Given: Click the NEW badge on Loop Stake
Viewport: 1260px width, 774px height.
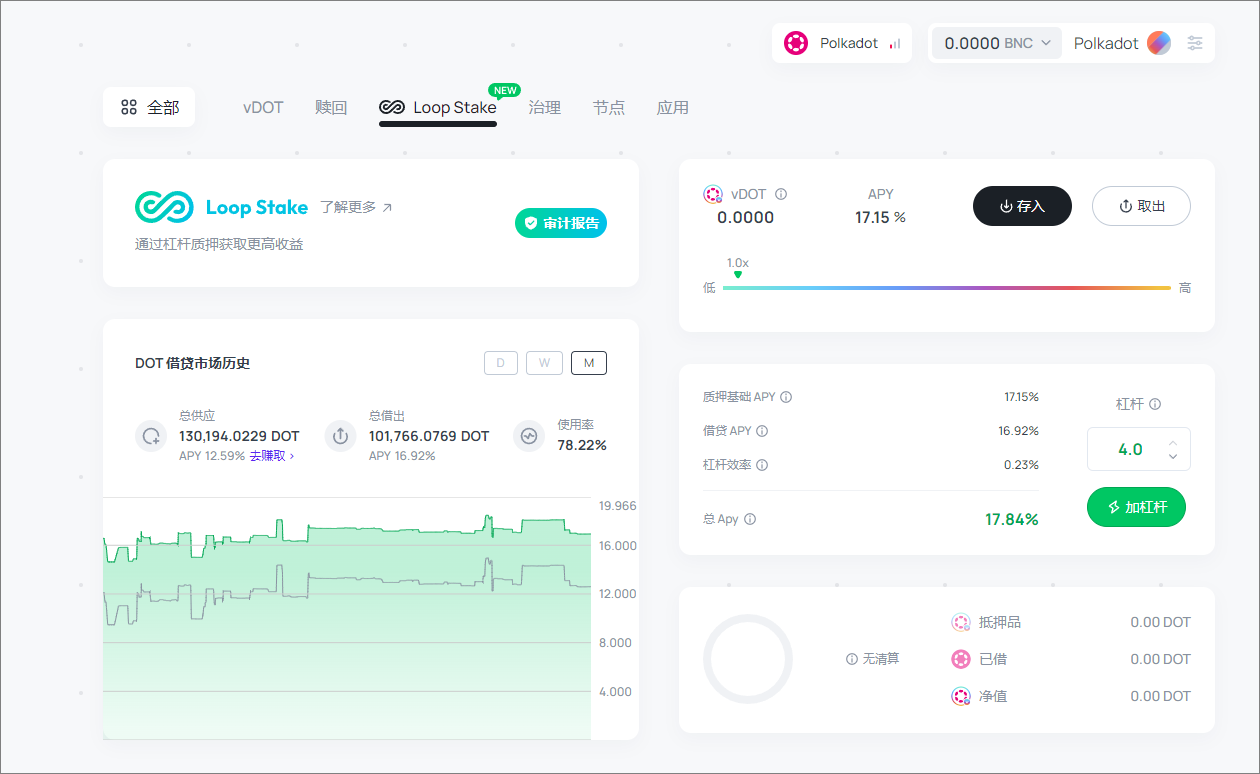Looking at the screenshot, I should click(505, 90).
